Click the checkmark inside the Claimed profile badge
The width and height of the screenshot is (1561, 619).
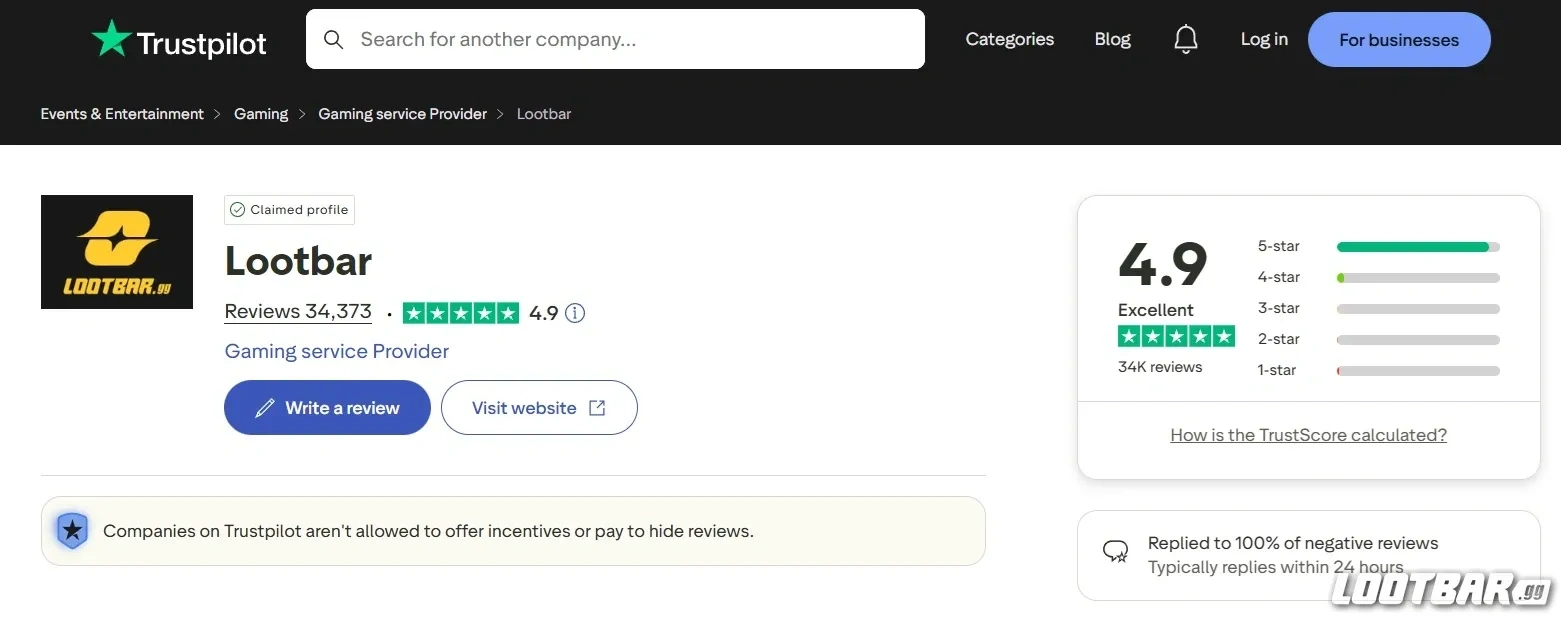point(238,209)
